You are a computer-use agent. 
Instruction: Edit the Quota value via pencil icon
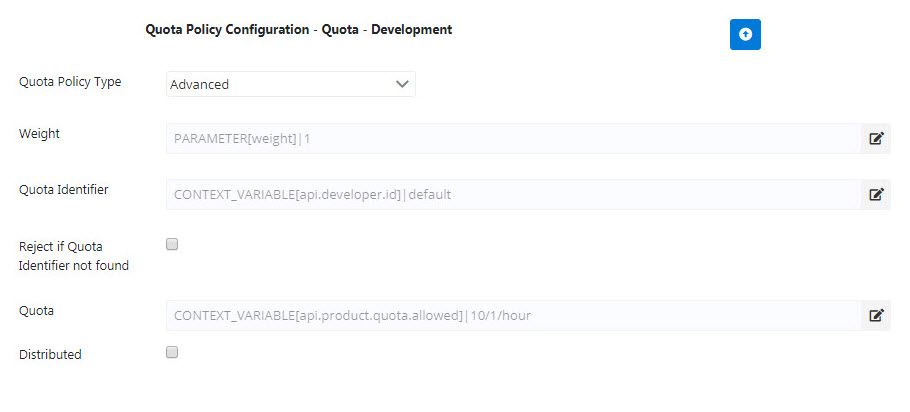click(876, 315)
